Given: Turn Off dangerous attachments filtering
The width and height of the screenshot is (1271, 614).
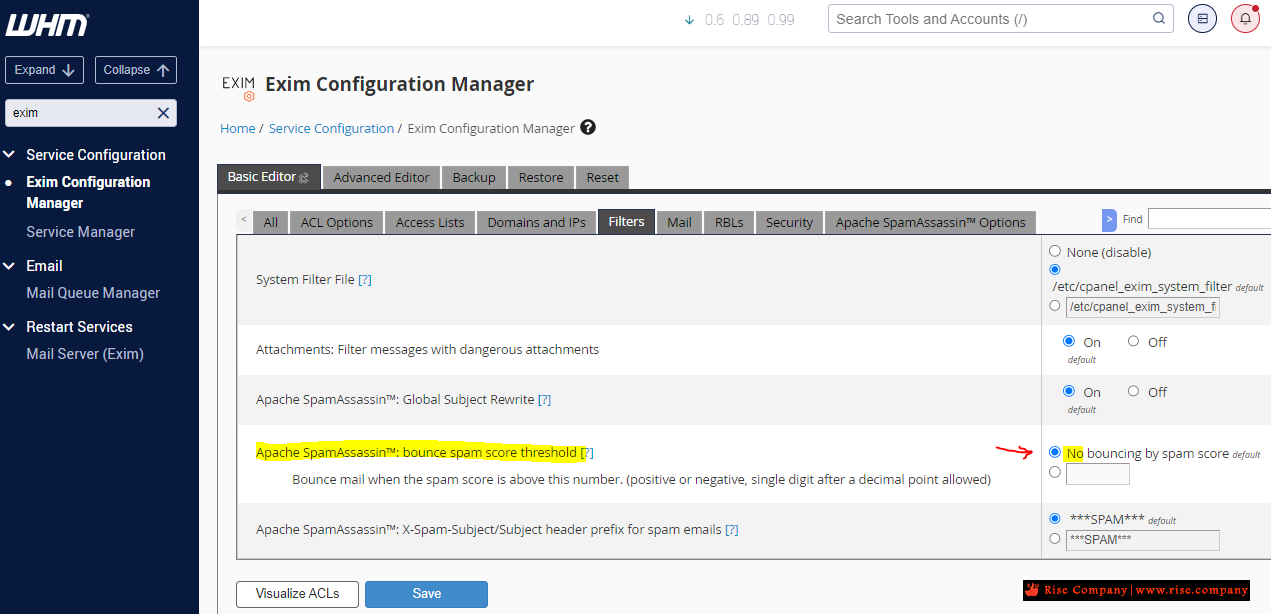Looking at the screenshot, I should 1133,341.
